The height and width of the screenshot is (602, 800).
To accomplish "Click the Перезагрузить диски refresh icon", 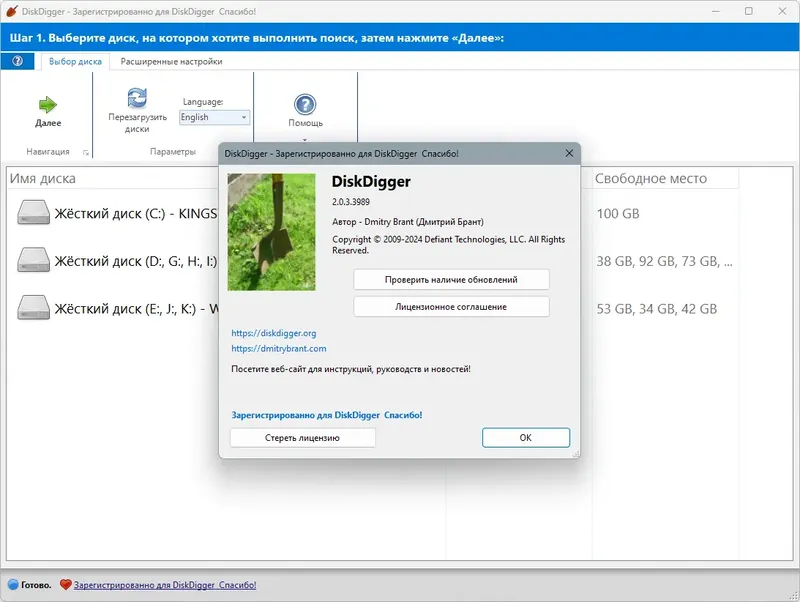I will [137, 97].
